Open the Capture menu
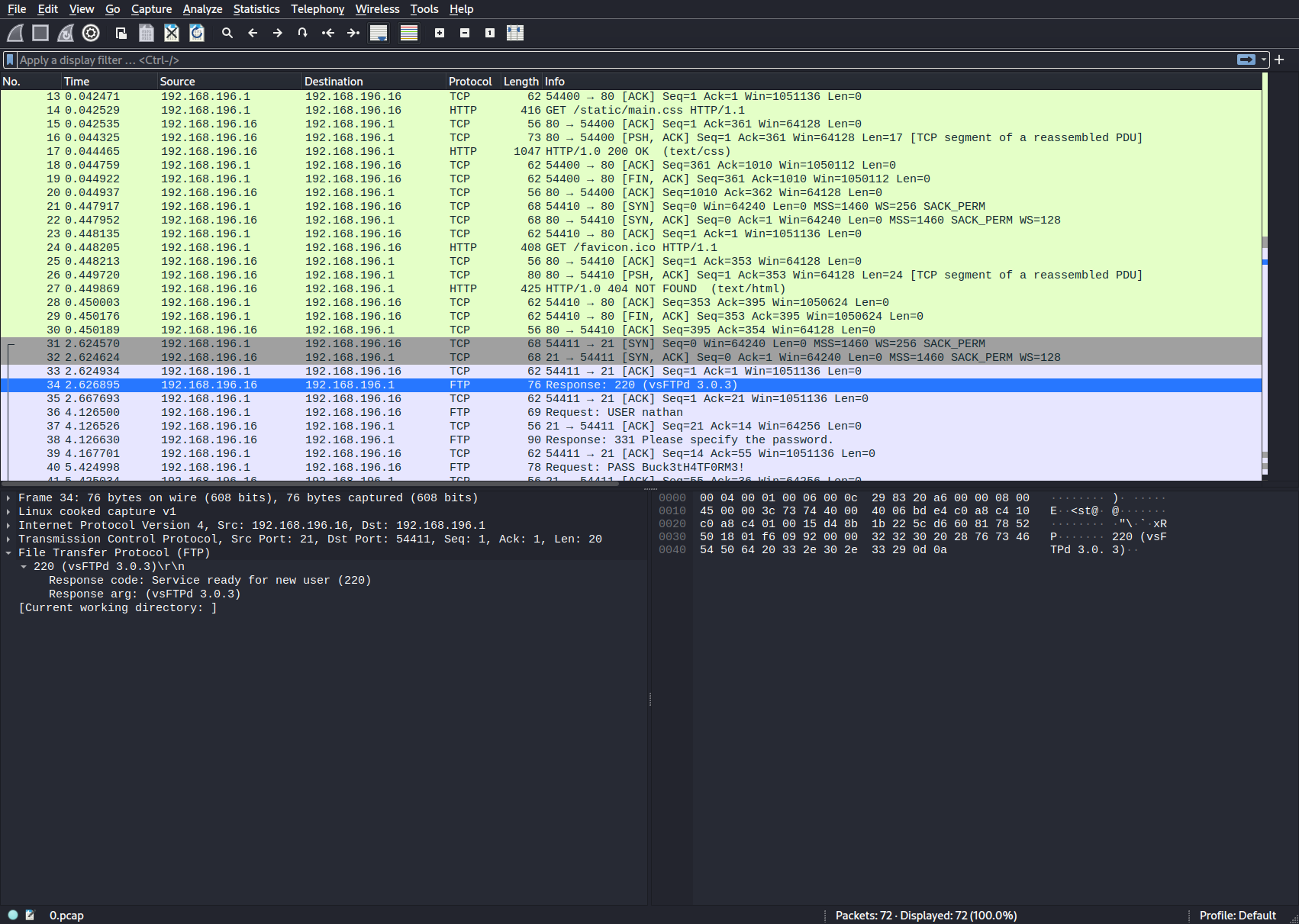 click(x=152, y=9)
